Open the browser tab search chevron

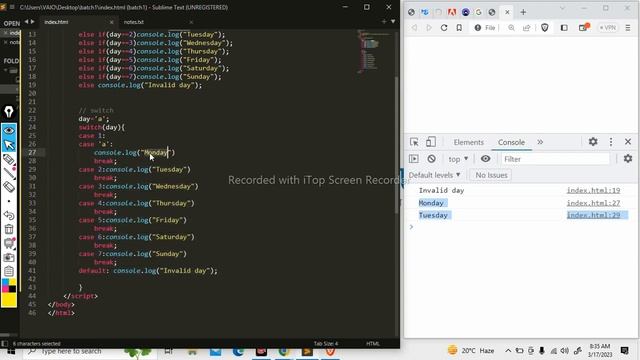[562, 8]
